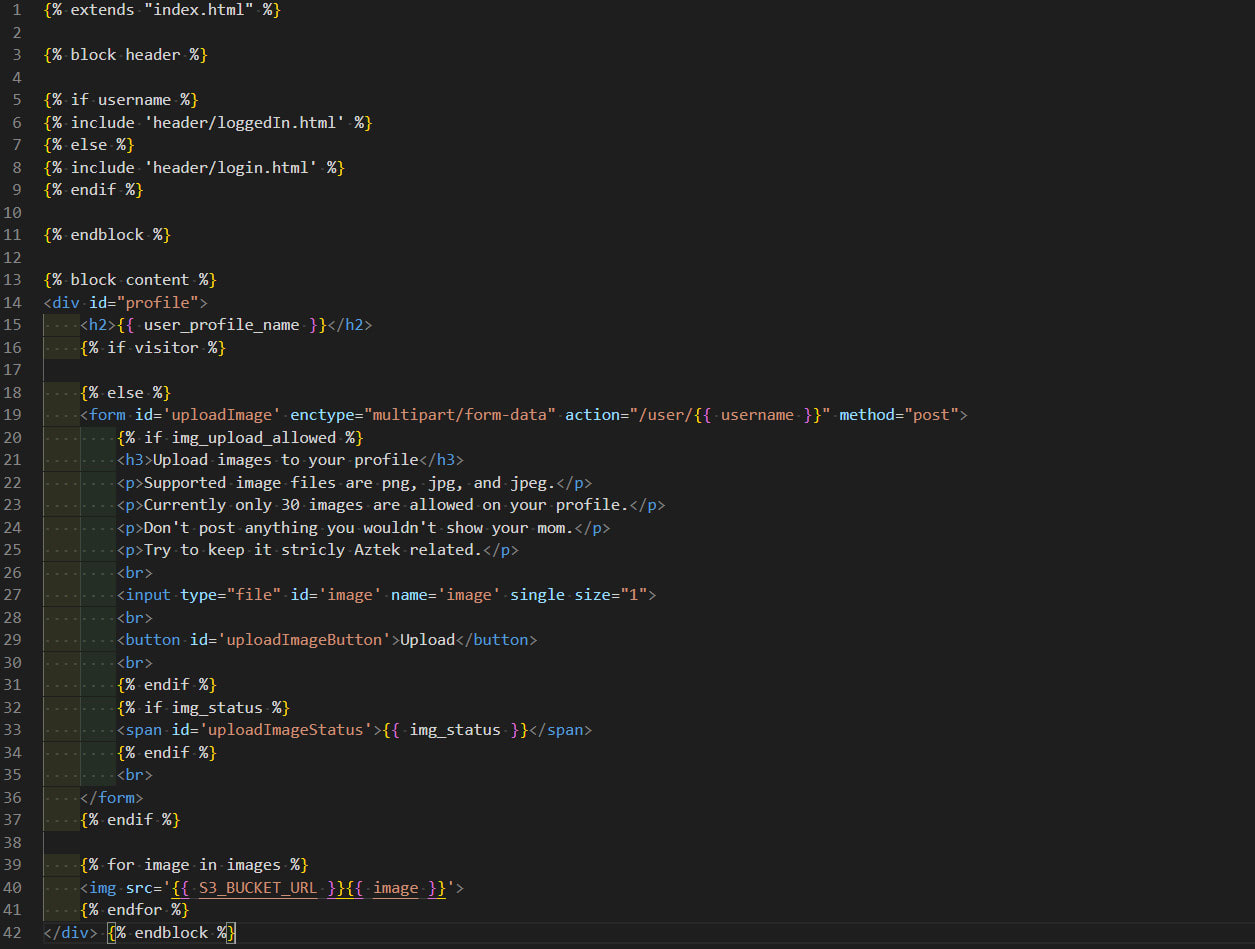The width and height of the screenshot is (1255, 949).
Task: Click the Upload button text on line 29
Action: click(427, 639)
